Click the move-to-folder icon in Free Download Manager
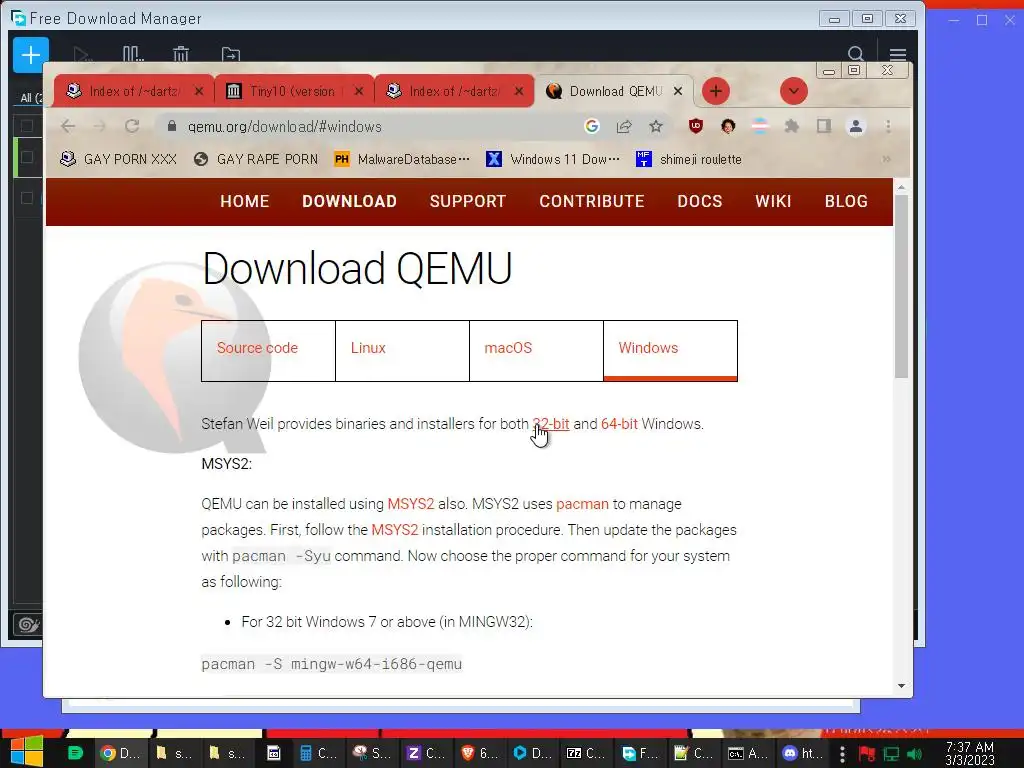1024x768 pixels. (231, 55)
